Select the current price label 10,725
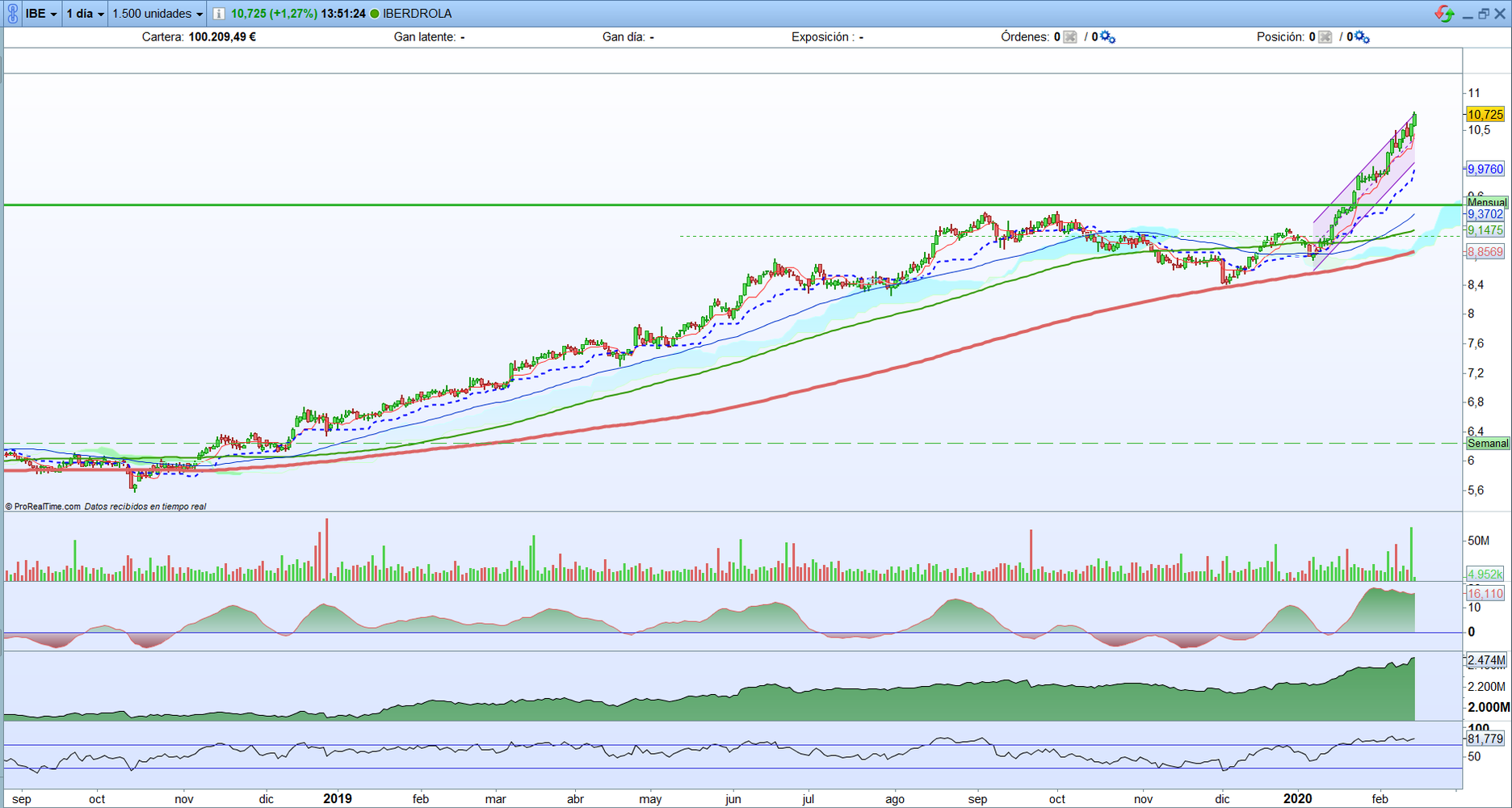Viewport: 1512px width, 808px height. (1485, 115)
